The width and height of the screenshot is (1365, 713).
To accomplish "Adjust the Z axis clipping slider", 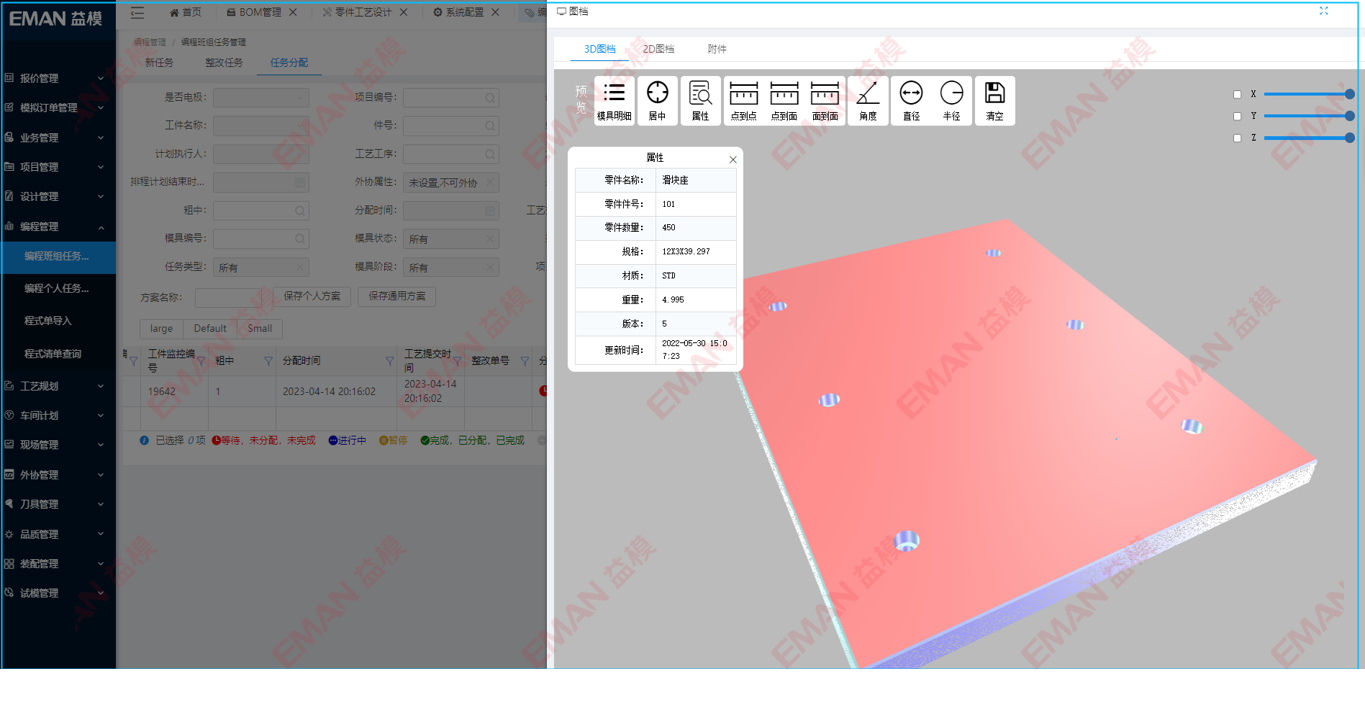I will click(x=1309, y=138).
